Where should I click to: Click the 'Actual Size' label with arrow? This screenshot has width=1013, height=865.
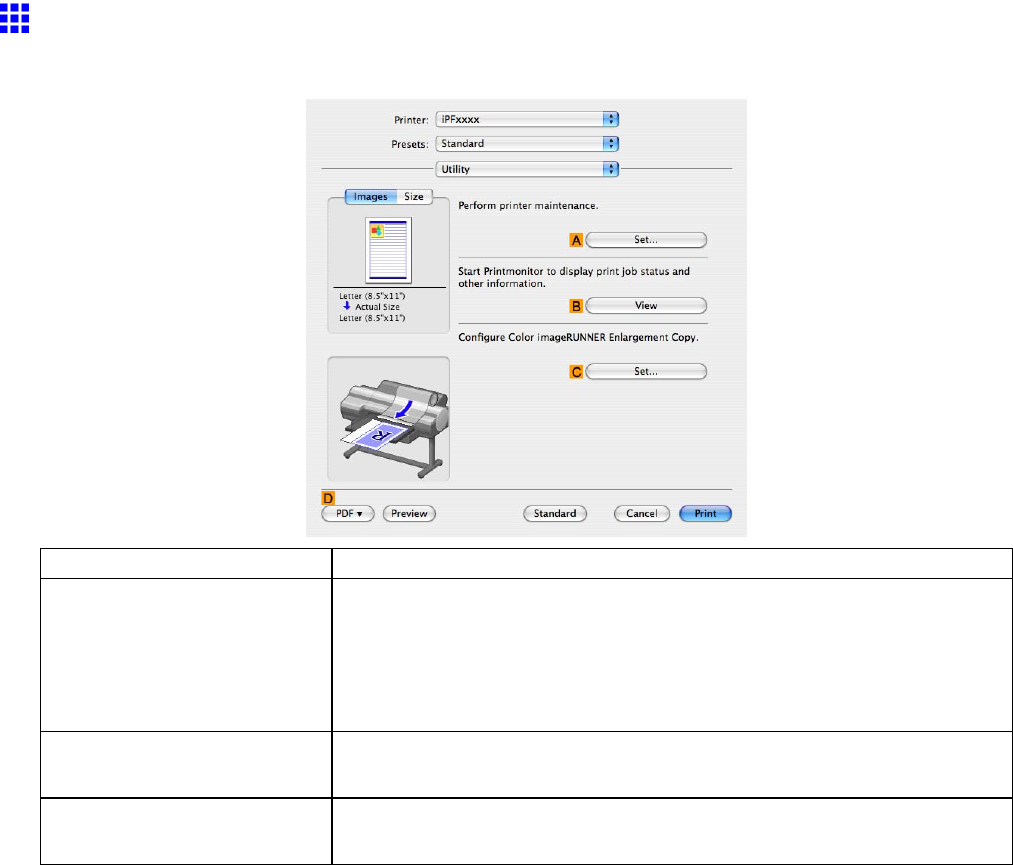click(x=371, y=307)
